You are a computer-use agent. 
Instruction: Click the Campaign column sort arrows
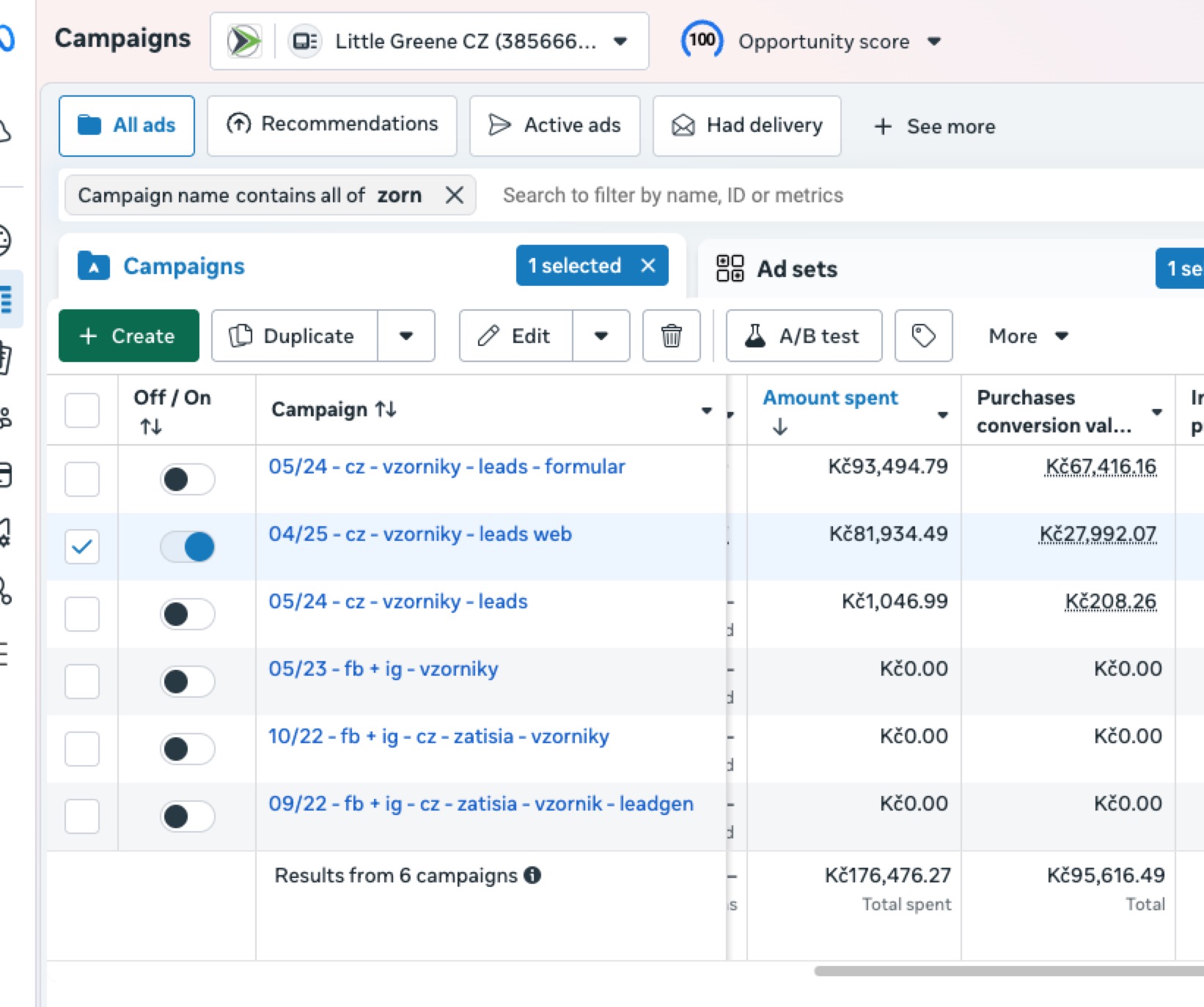coord(386,409)
